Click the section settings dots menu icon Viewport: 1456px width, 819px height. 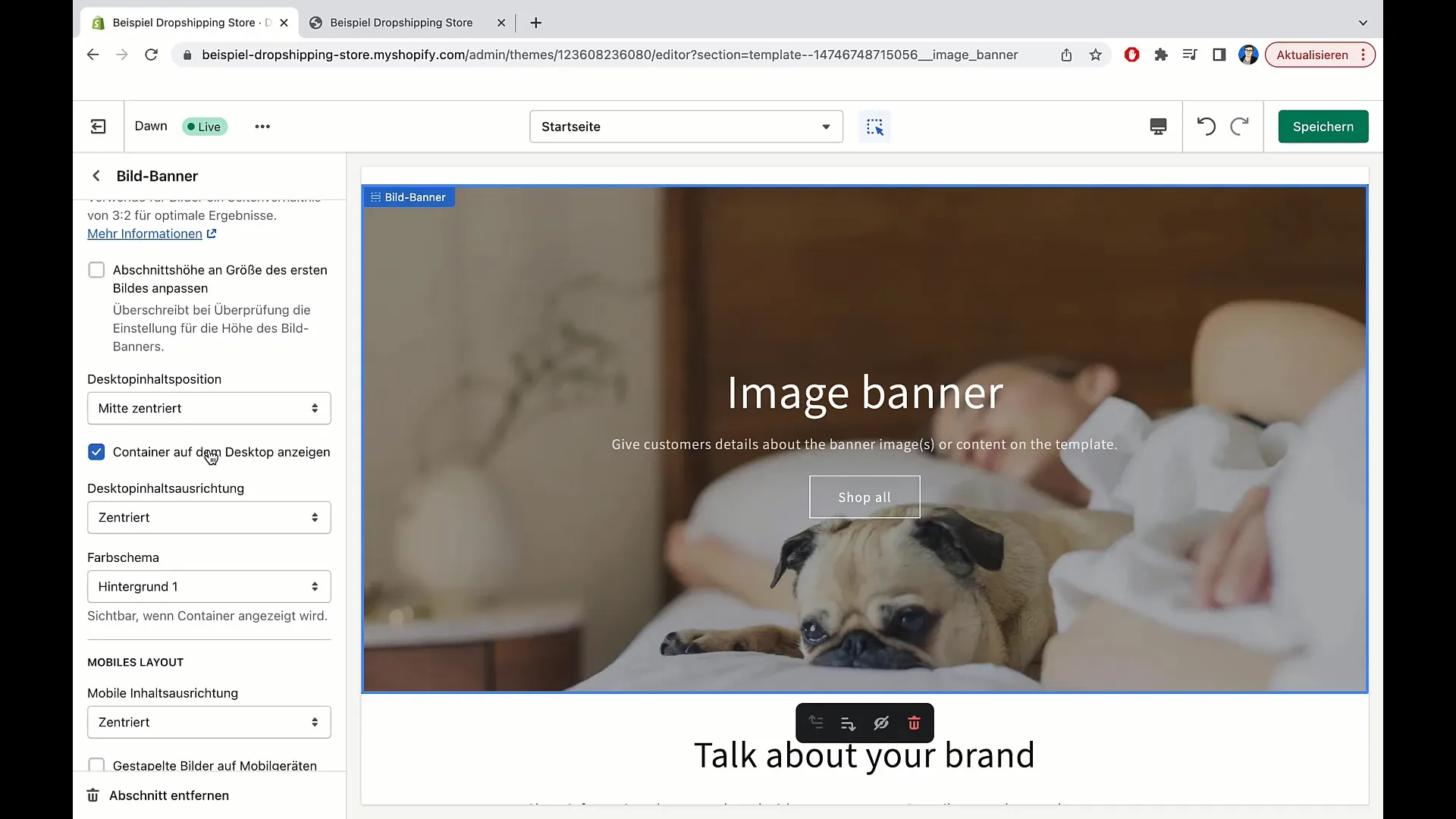pyautogui.click(x=262, y=126)
